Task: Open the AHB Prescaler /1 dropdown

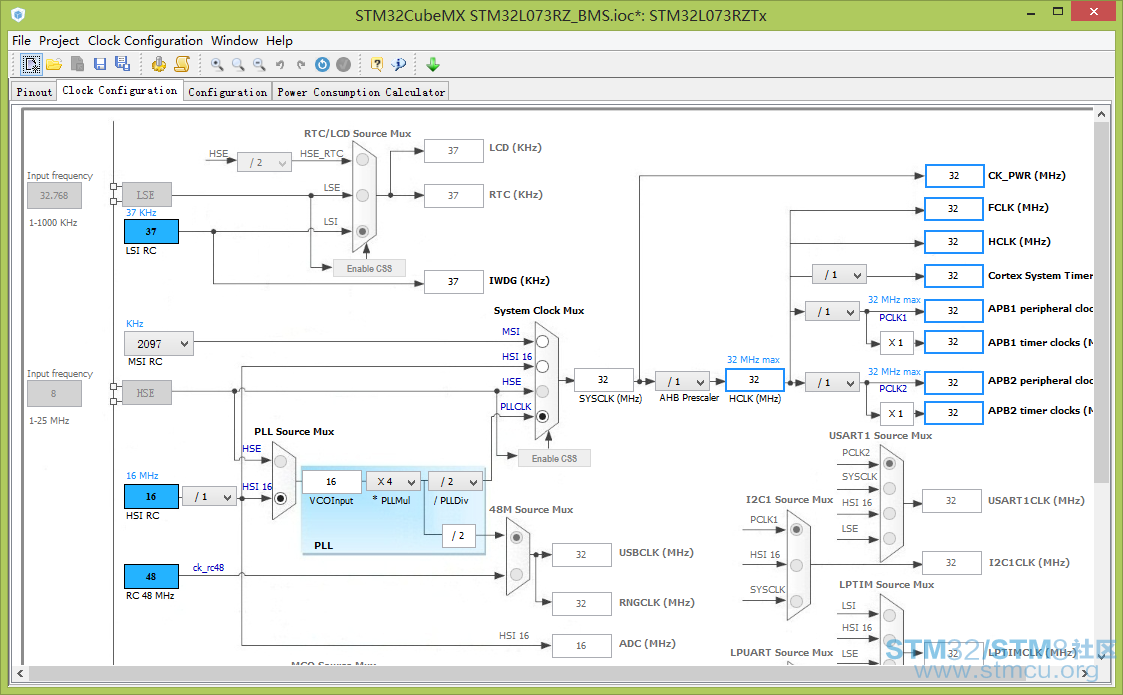Action: coord(683,382)
